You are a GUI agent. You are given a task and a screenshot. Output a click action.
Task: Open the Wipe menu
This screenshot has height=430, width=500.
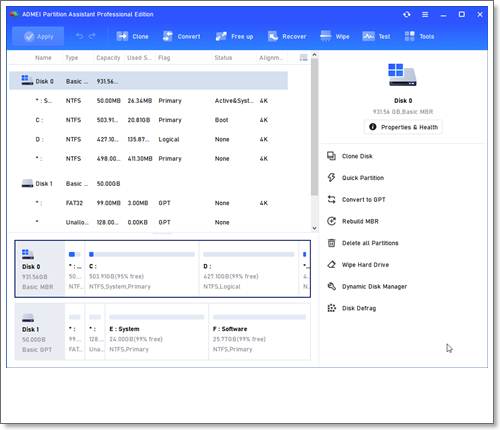click(335, 36)
